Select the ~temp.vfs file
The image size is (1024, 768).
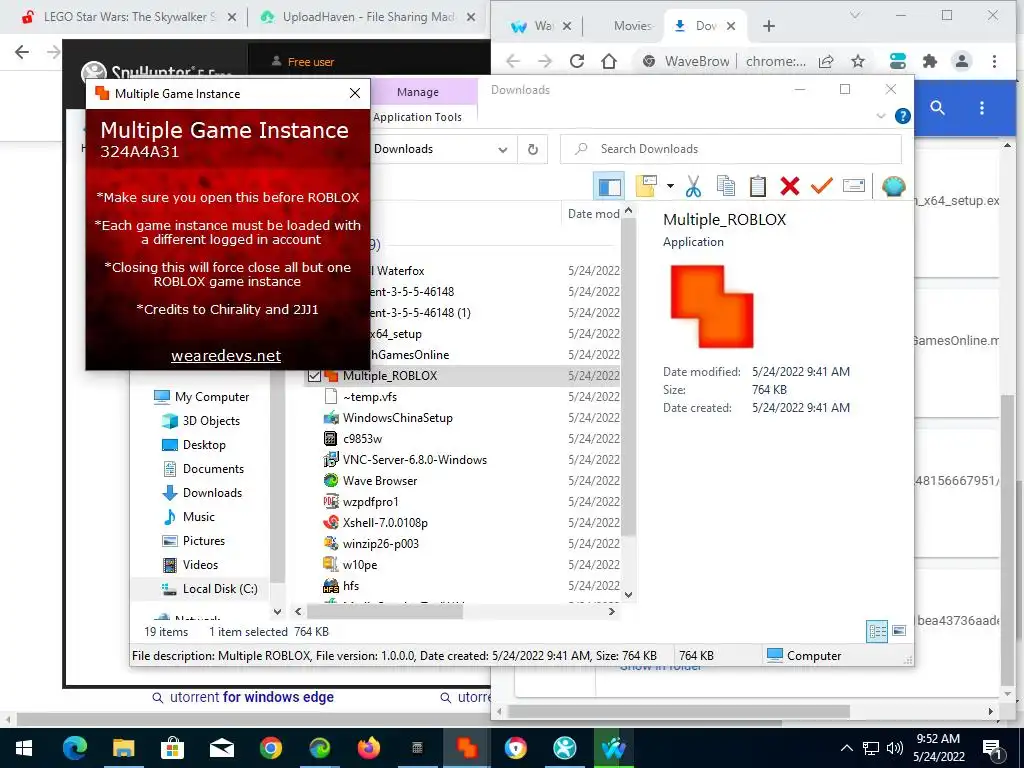370,396
